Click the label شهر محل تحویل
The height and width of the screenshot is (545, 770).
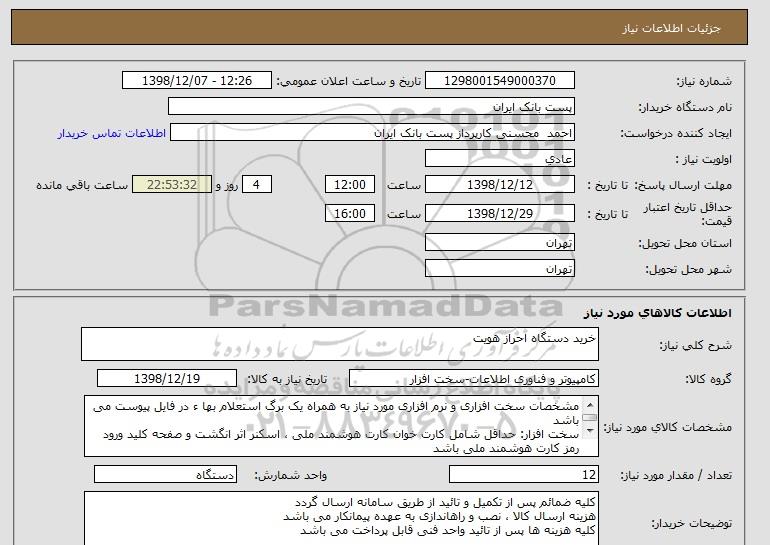tap(688, 270)
